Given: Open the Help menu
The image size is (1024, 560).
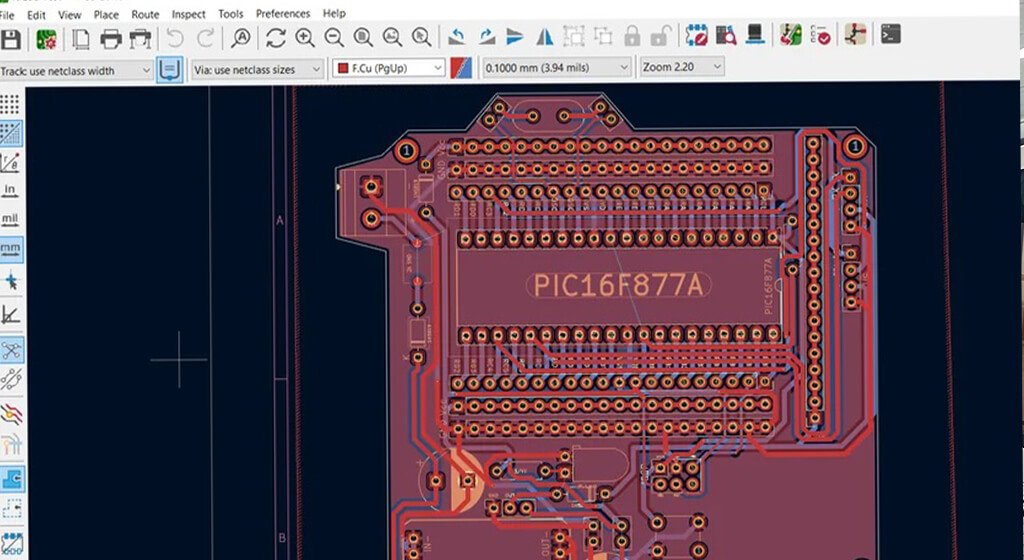Looking at the screenshot, I should [334, 13].
